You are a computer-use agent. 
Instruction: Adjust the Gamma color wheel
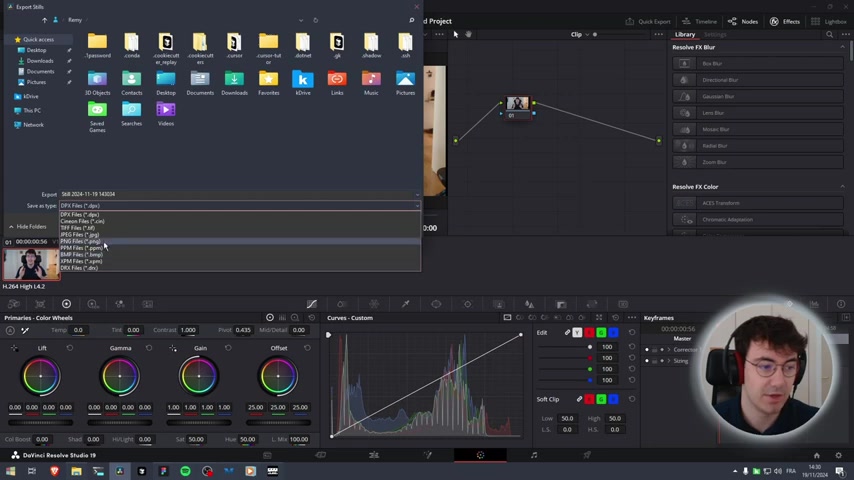[120, 376]
